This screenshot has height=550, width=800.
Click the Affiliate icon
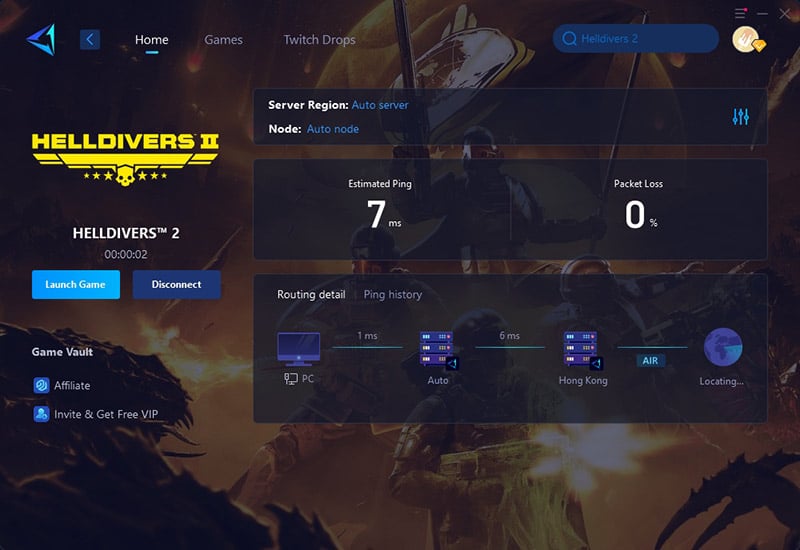tap(41, 385)
